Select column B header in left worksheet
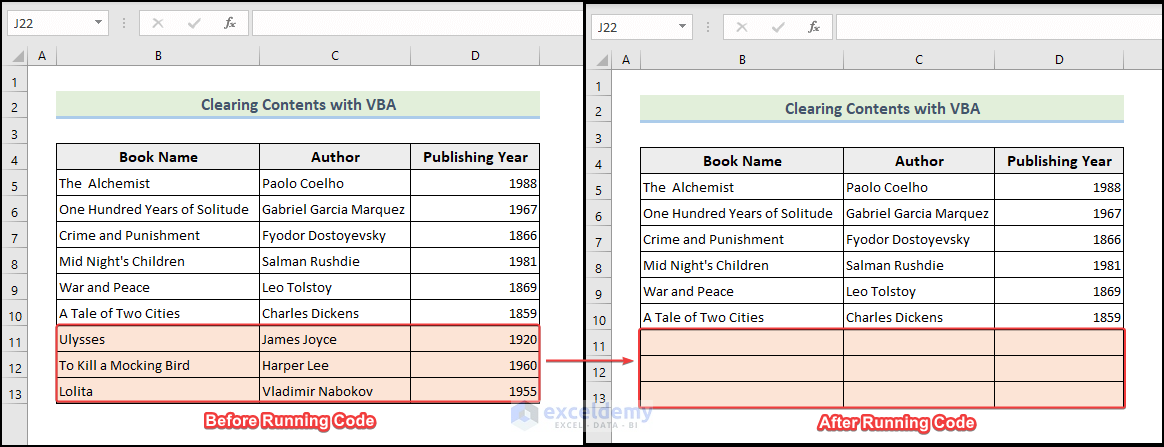Image resolution: width=1164 pixels, height=447 pixels. (158, 56)
